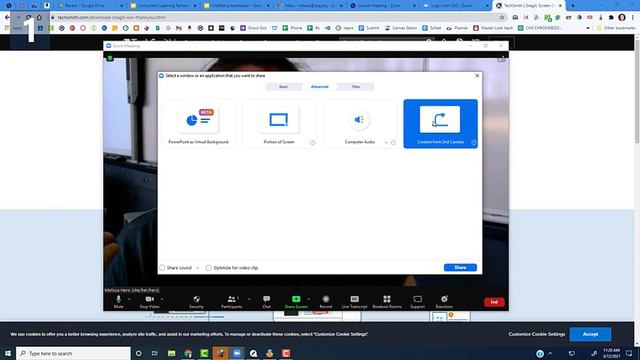640x360 pixels.
Task: Open help icon beside Computer Audio
Action: tap(393, 142)
